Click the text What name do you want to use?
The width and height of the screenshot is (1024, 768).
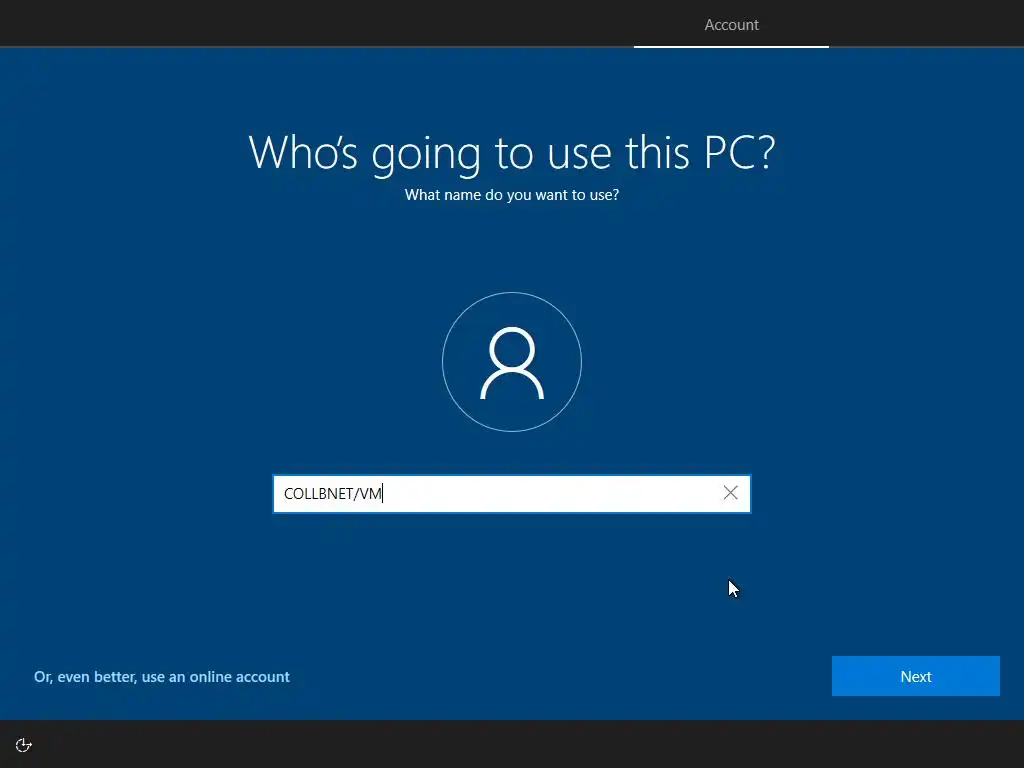(x=512, y=195)
